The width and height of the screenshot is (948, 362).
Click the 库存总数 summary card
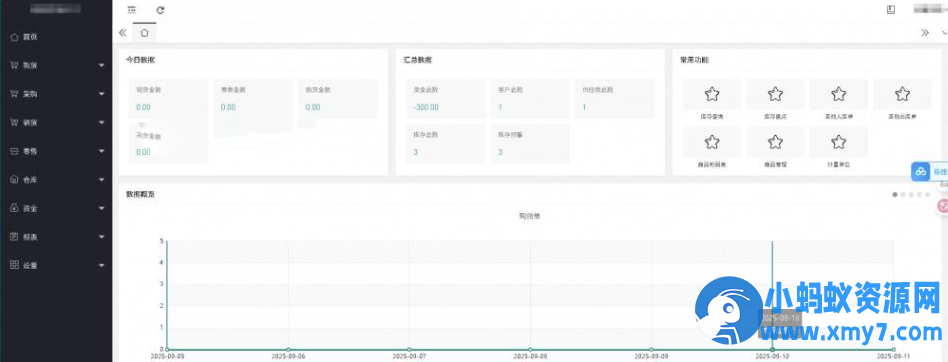446,144
